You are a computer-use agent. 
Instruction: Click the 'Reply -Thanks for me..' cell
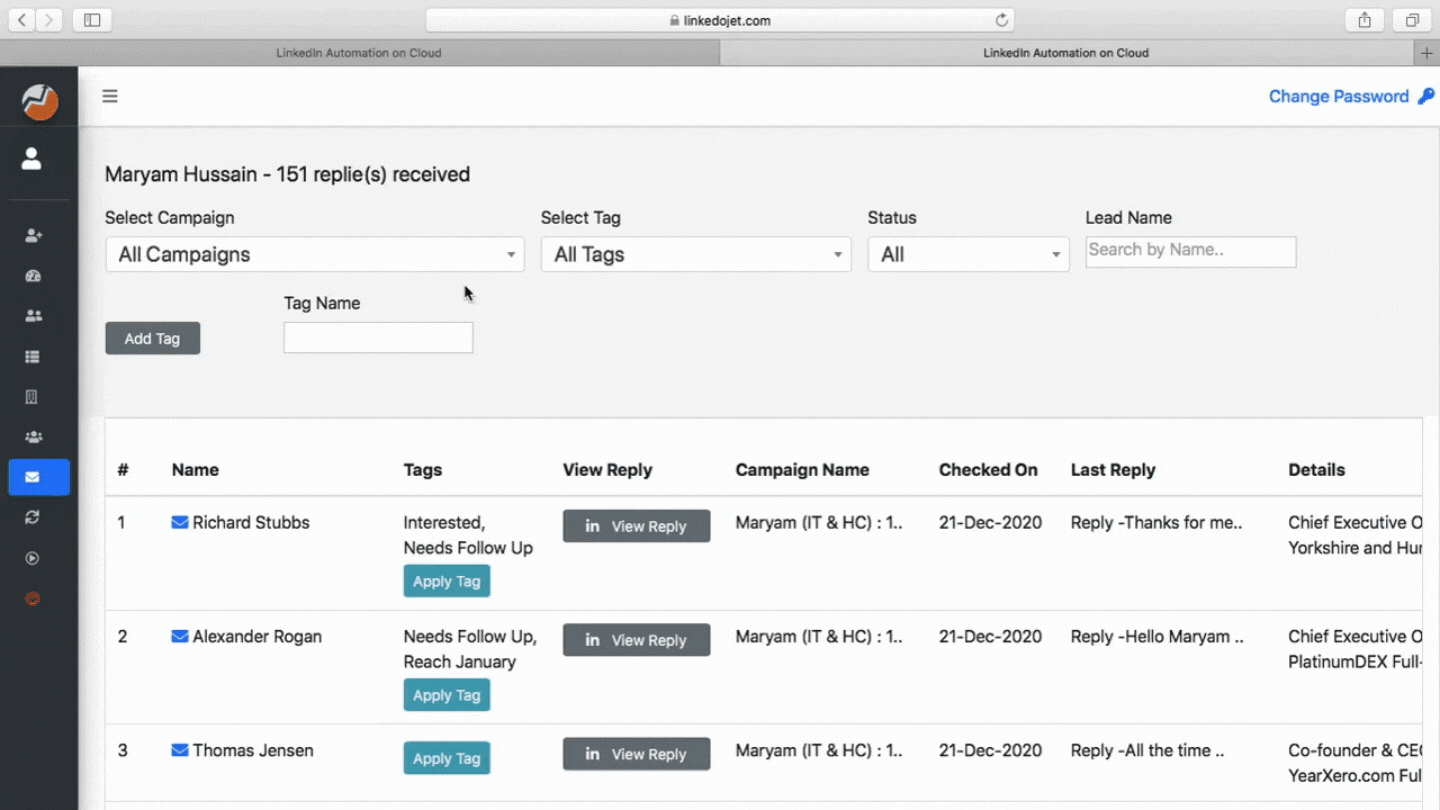click(1157, 522)
